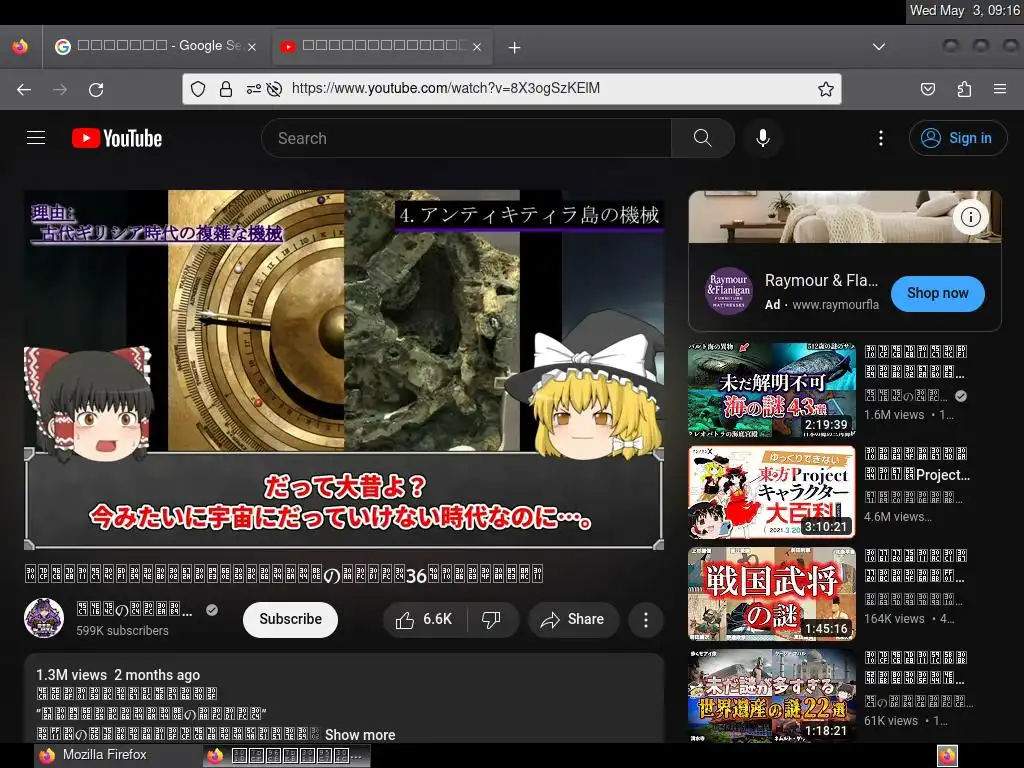Open more actions menu below video
Viewport: 1024px width, 768px height.
click(646, 619)
